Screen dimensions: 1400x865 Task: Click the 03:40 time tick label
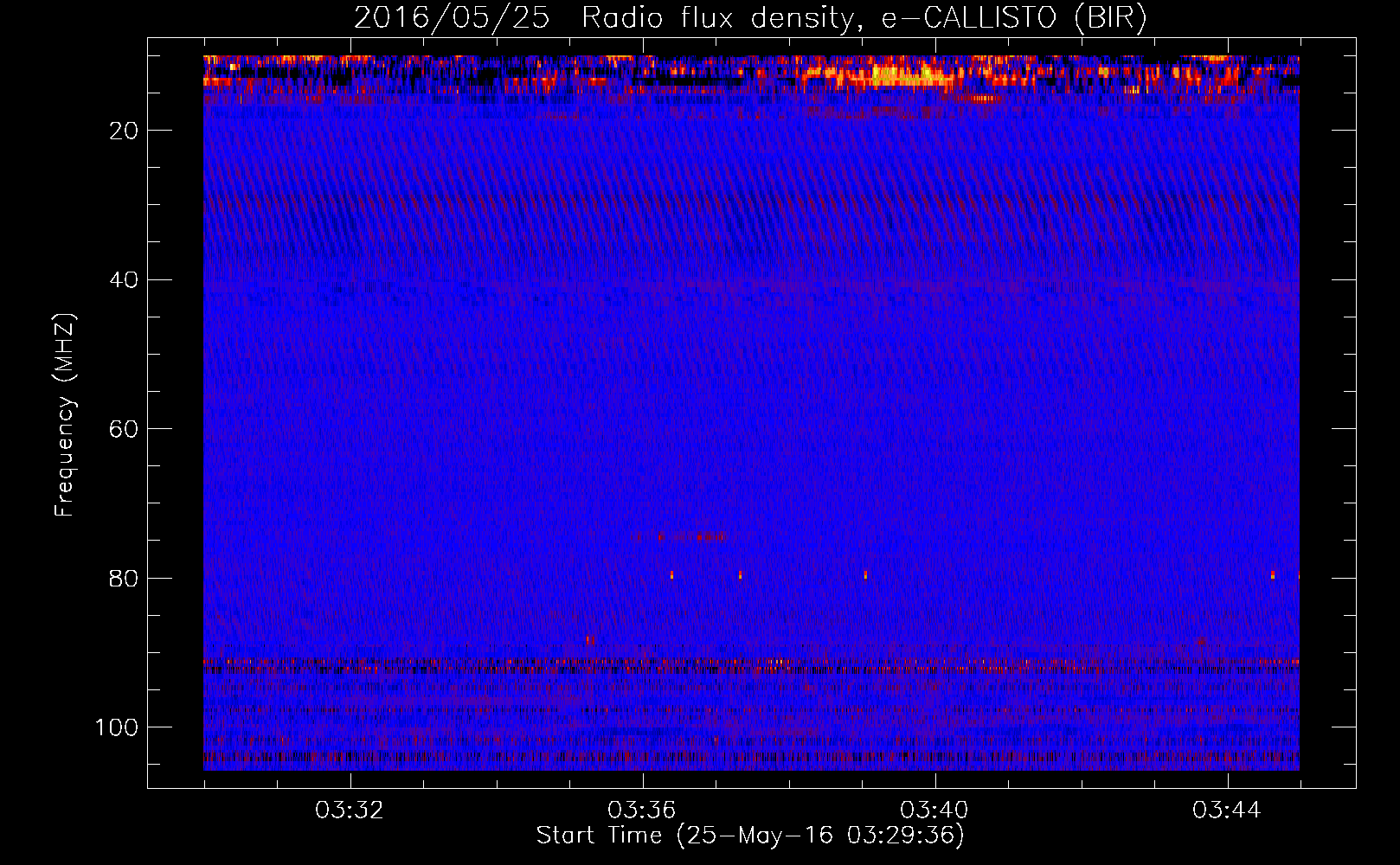point(934,811)
